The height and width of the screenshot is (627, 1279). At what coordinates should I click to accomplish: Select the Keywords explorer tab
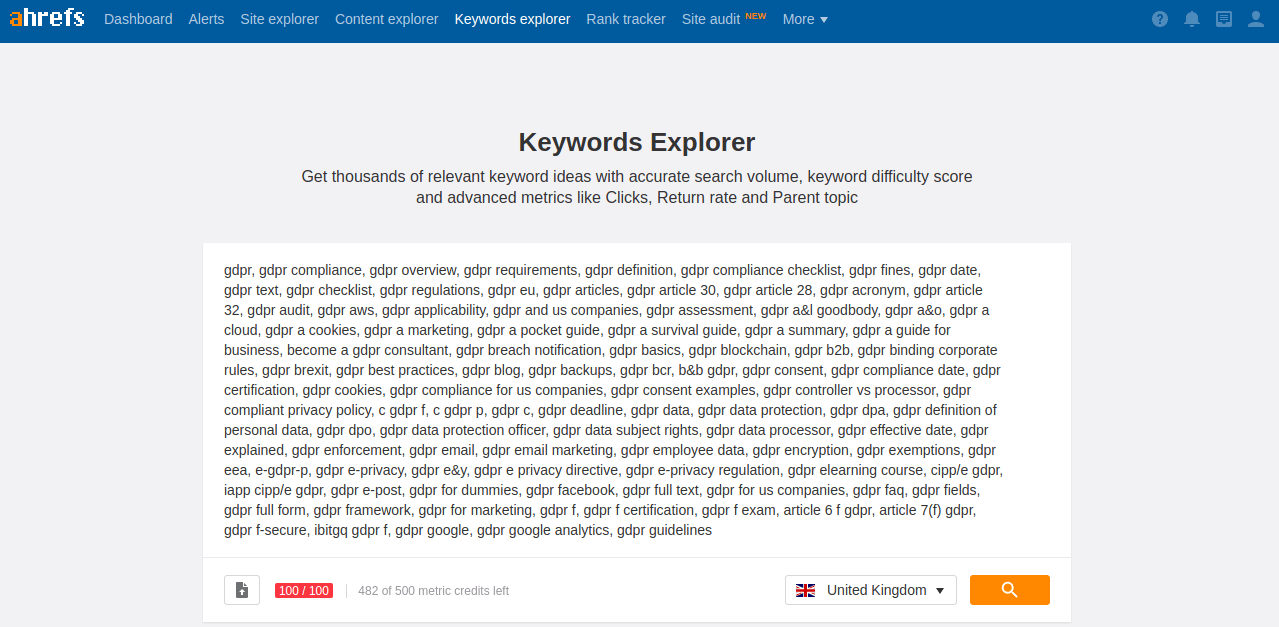[512, 19]
